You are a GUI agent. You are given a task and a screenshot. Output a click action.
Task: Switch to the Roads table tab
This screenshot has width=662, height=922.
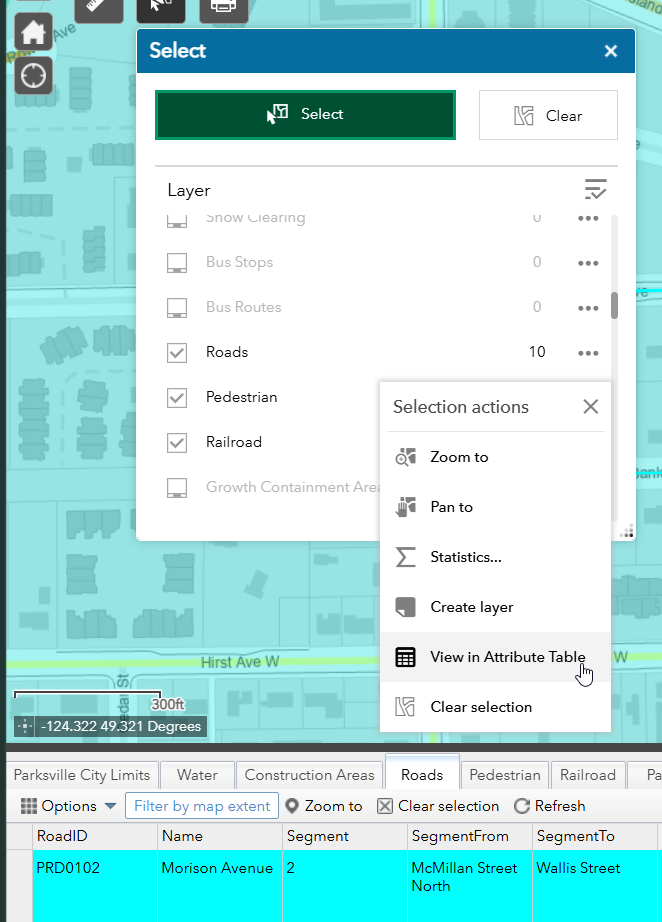pyautogui.click(x=422, y=774)
